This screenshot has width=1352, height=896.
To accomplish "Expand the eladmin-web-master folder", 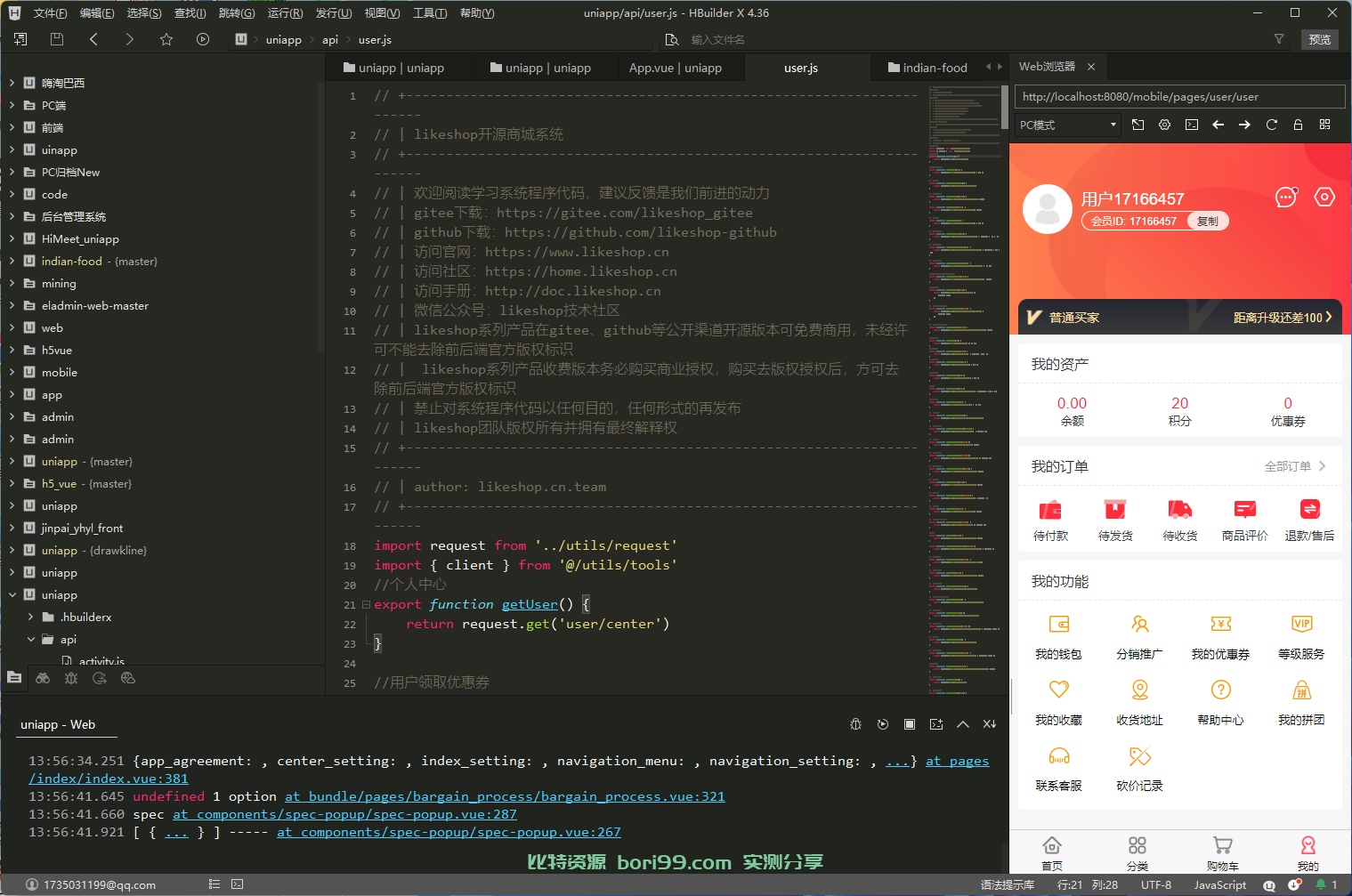I will click(x=12, y=306).
